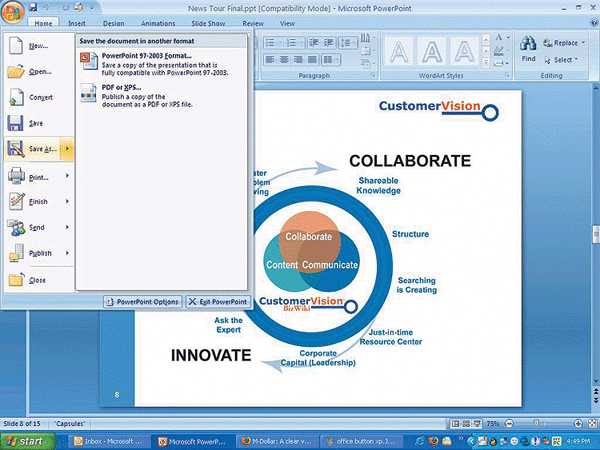The width and height of the screenshot is (600, 450).
Task: Open Paragraph dialog launcher
Action: point(373,76)
